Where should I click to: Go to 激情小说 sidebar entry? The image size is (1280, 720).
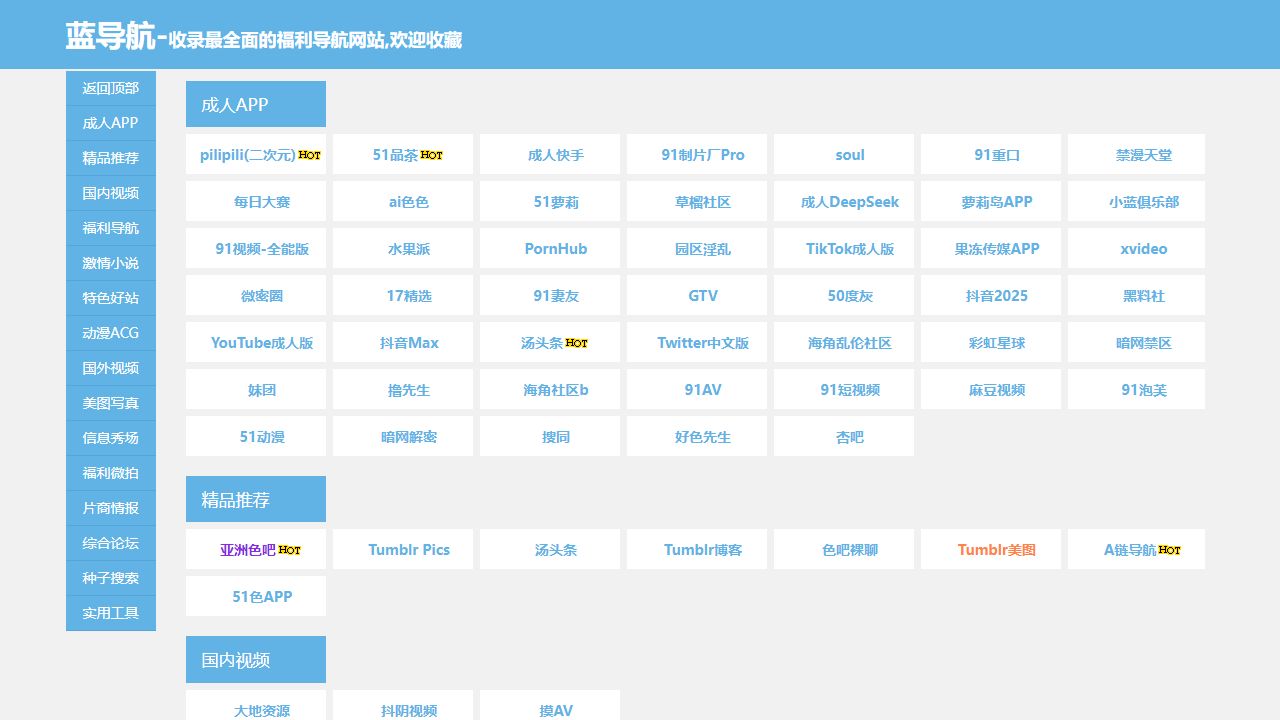(111, 263)
